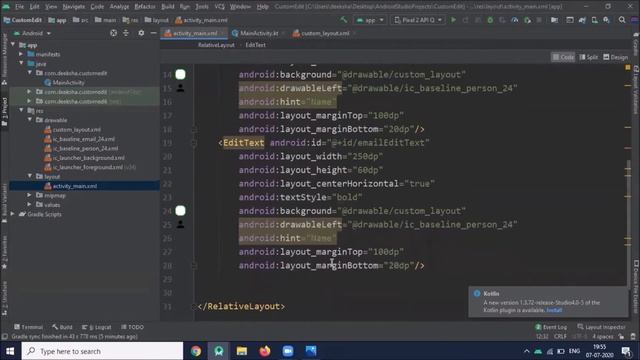Click the locate target icon in the Project panel

tap(113, 33)
